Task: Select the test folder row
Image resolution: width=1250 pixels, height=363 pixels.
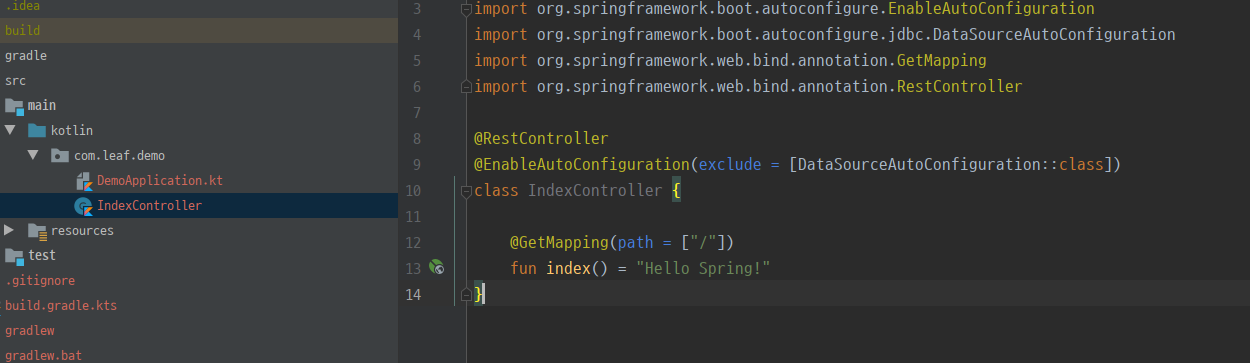Action: click(199, 256)
